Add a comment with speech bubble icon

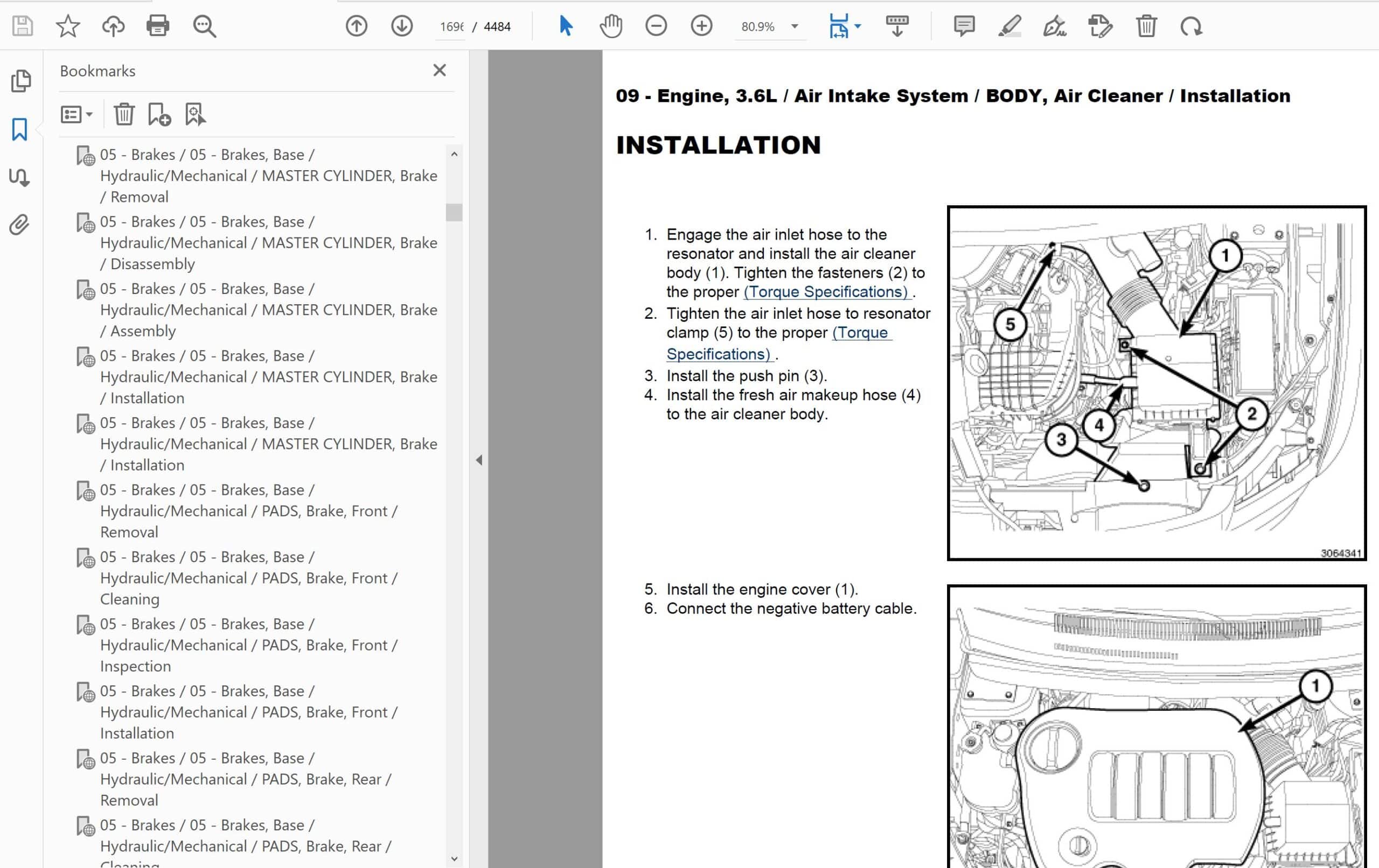[964, 26]
